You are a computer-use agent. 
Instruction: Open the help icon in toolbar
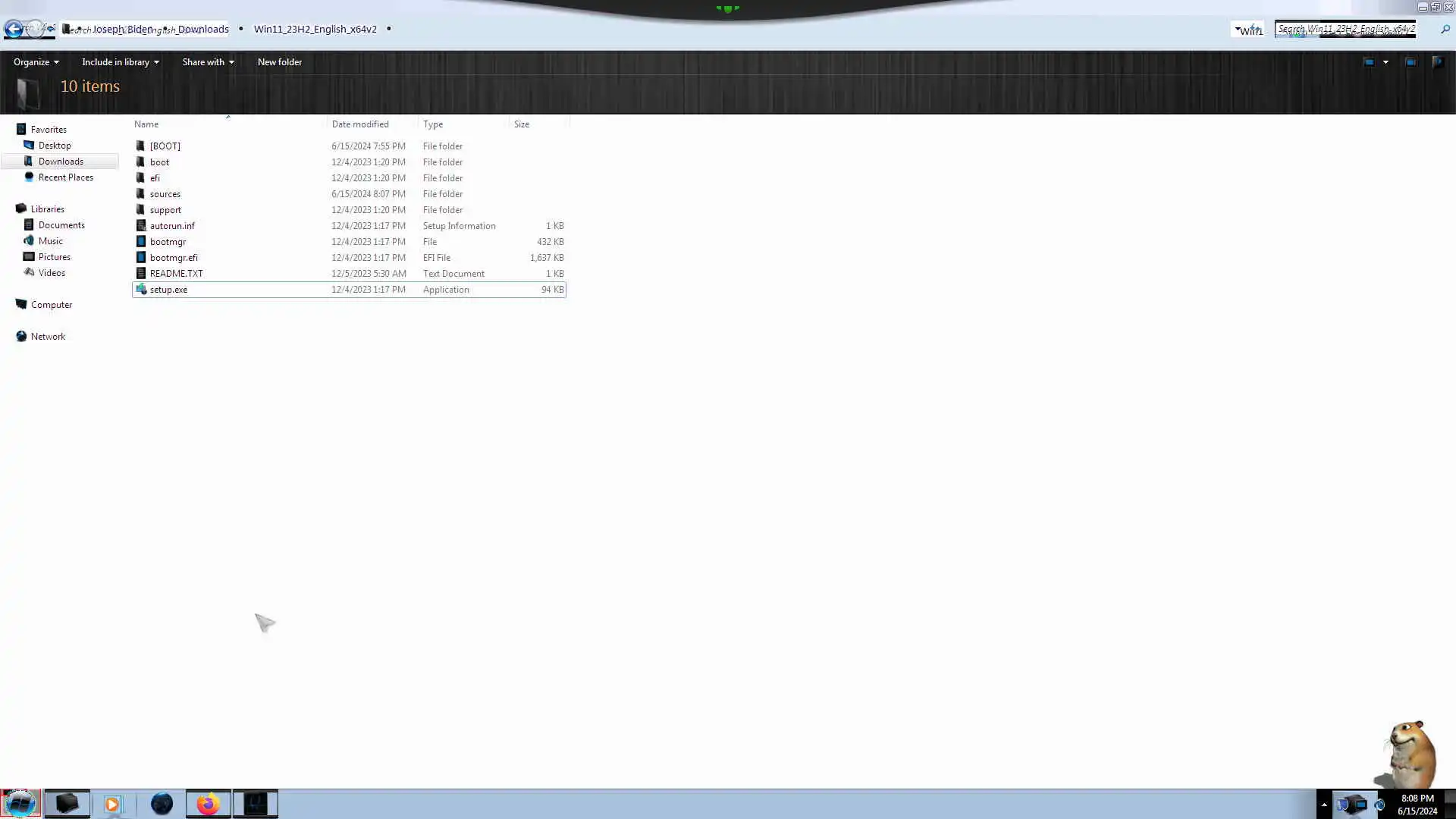point(1437,62)
